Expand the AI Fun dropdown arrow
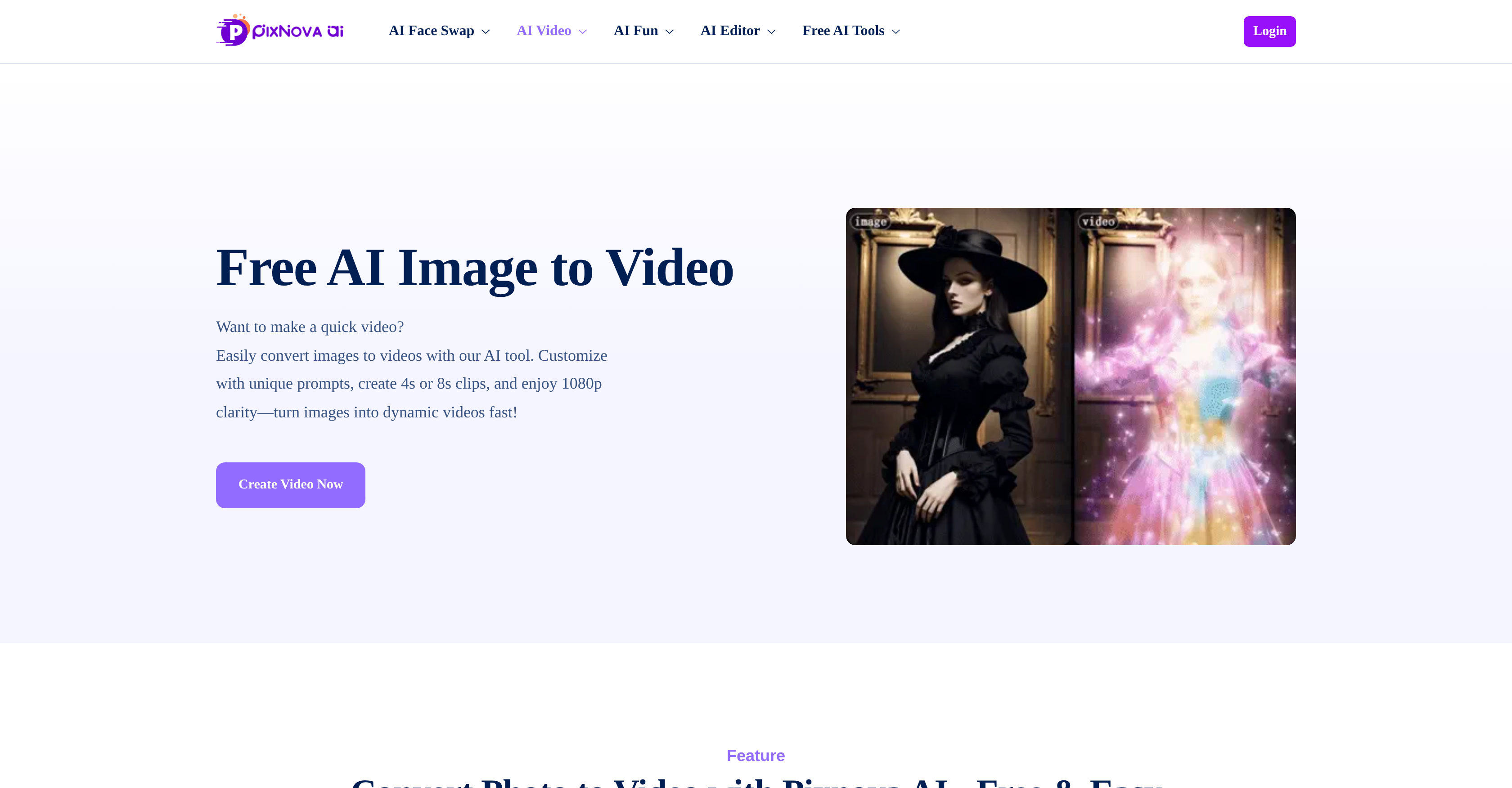The width and height of the screenshot is (1512, 788). 670,31
